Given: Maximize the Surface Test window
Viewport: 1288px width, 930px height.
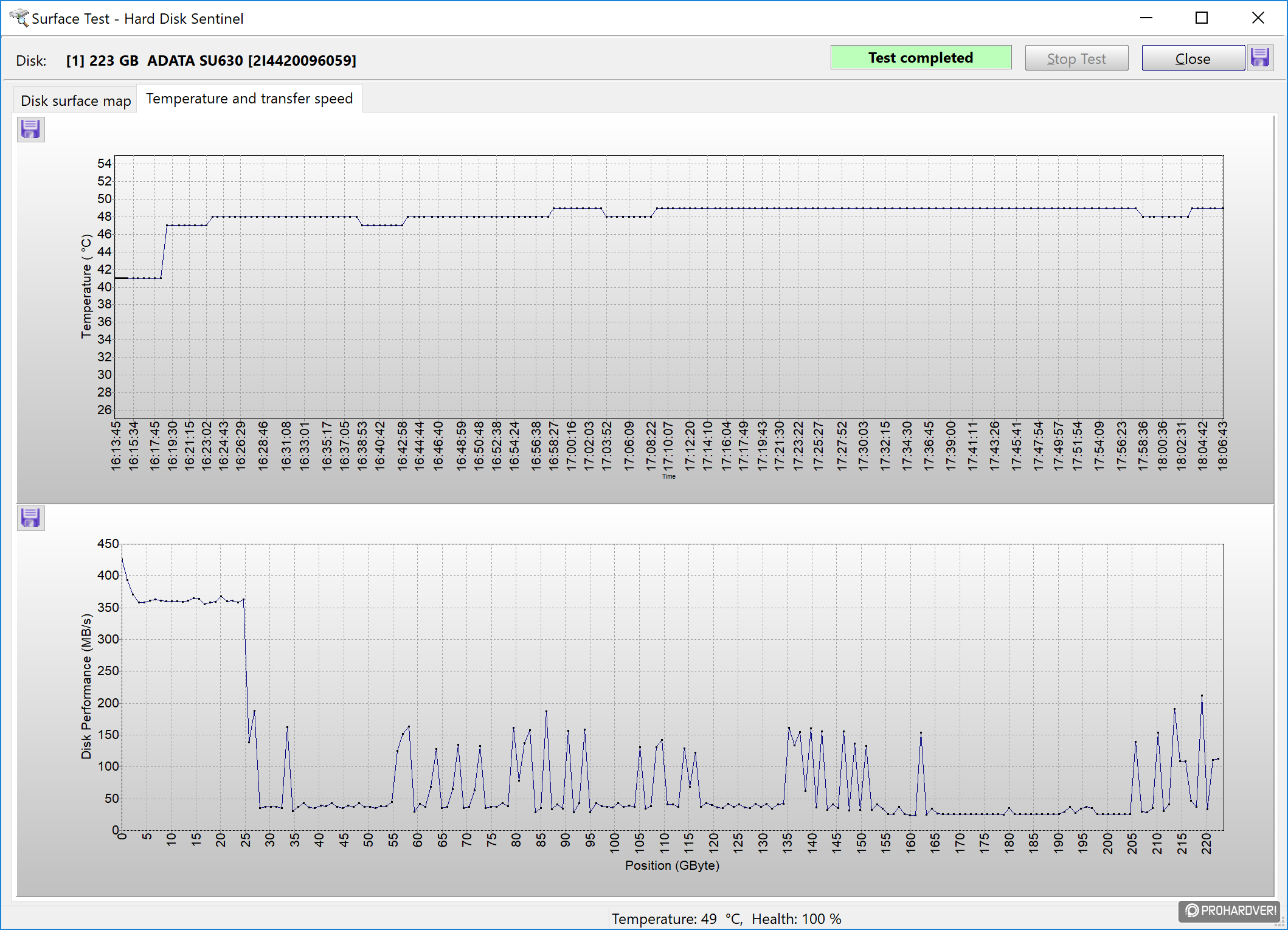Looking at the screenshot, I should pyautogui.click(x=1202, y=18).
